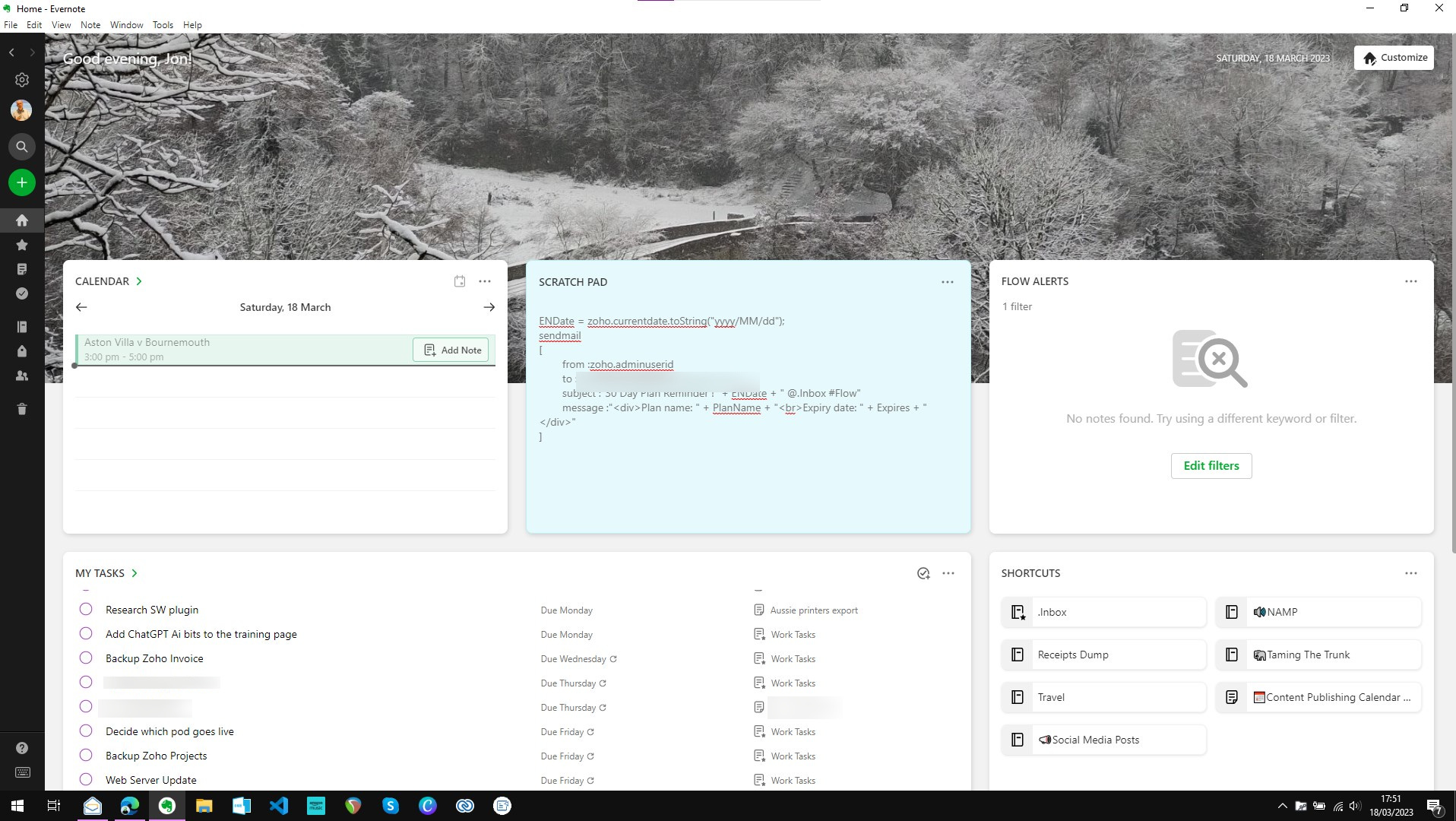Navigate forward with sidebar arrow
The width and height of the screenshot is (1456, 821).
pyautogui.click(x=32, y=52)
